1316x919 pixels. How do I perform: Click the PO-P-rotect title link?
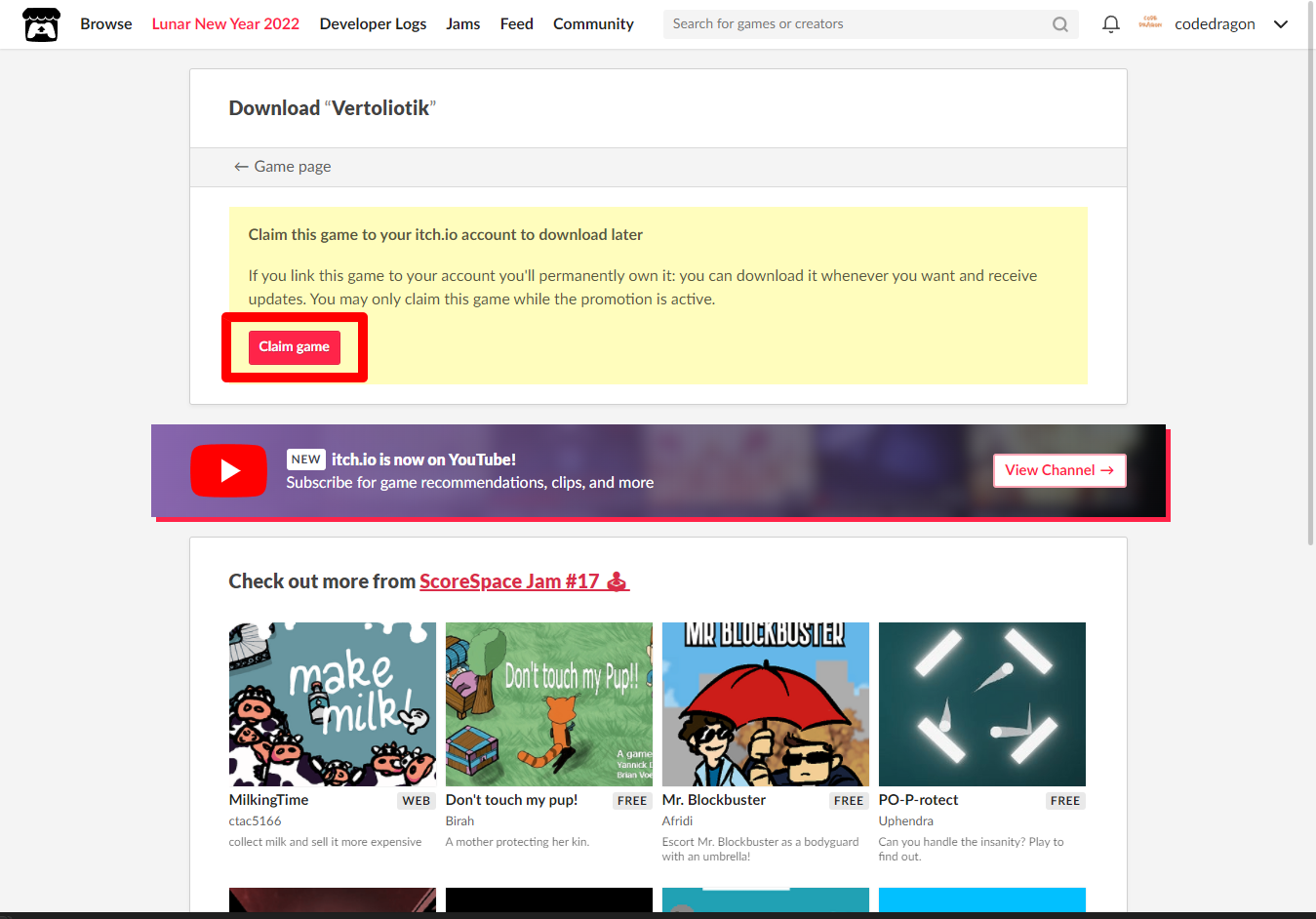pyautogui.click(x=918, y=800)
